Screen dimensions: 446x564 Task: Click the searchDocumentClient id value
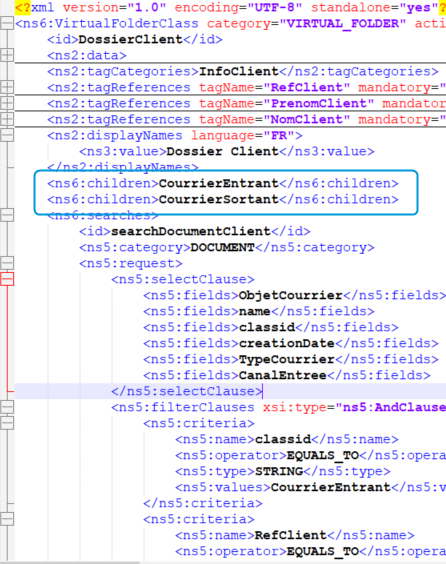(191, 231)
